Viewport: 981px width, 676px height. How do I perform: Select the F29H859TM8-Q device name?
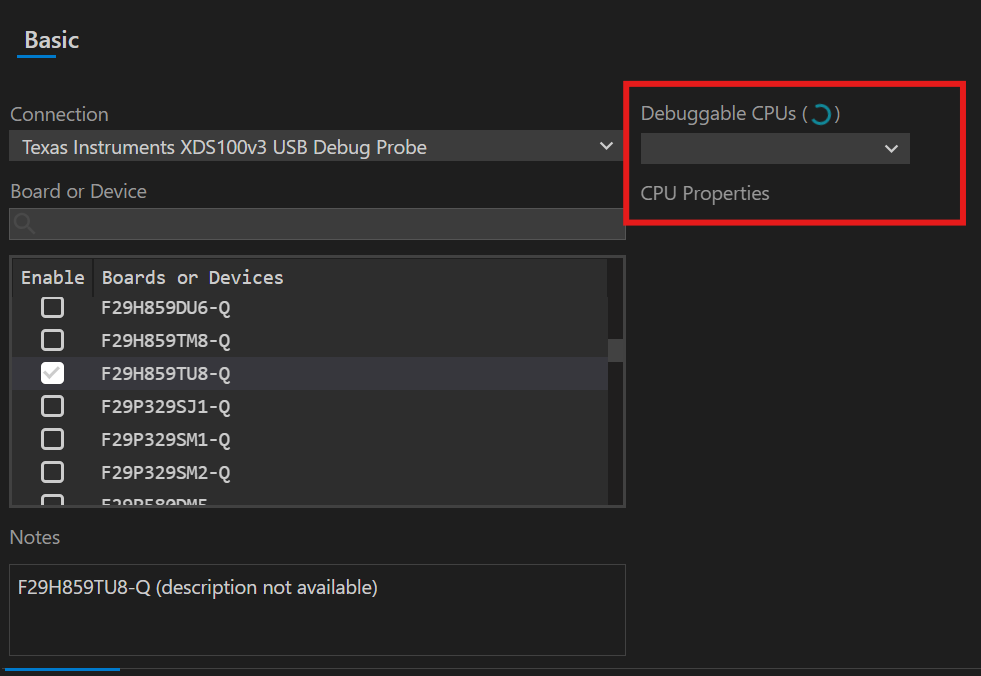click(166, 341)
